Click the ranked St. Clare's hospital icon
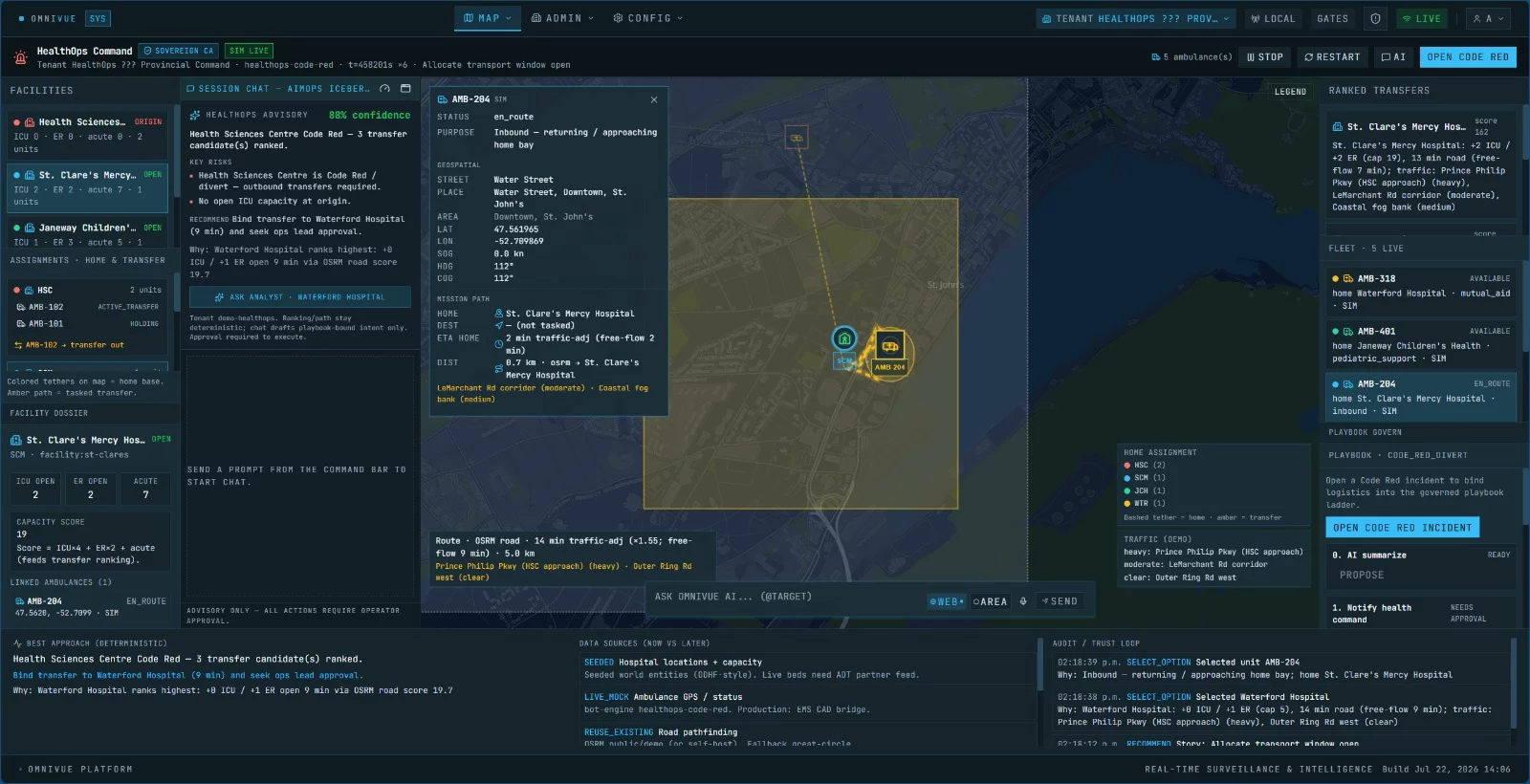The height and width of the screenshot is (784, 1530). click(x=1337, y=127)
